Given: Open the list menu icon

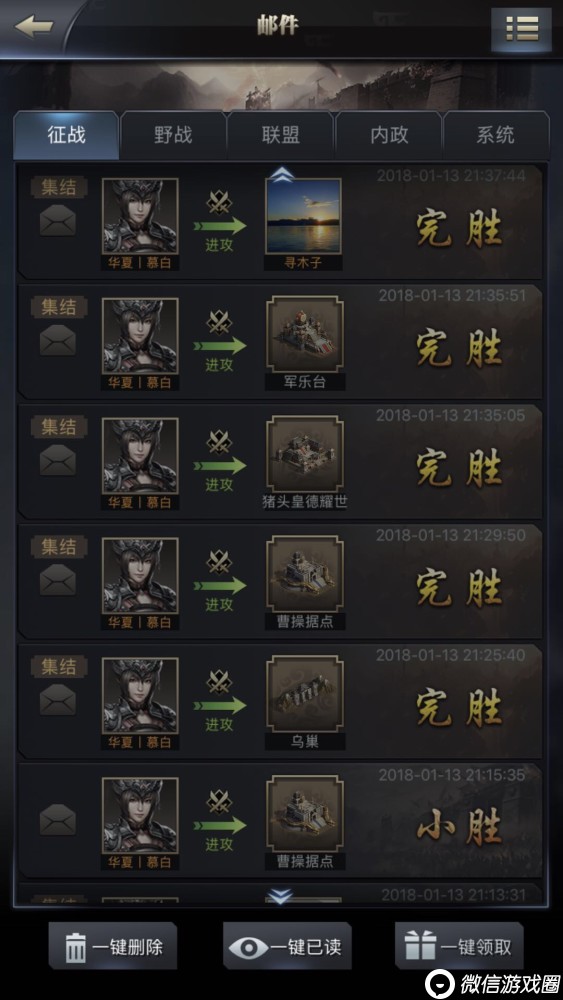Looking at the screenshot, I should coord(522,29).
